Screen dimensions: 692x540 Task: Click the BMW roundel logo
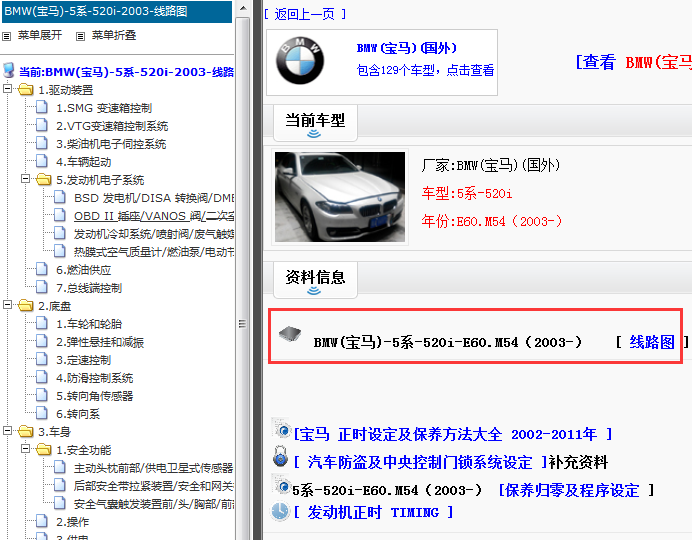pyautogui.click(x=300, y=60)
